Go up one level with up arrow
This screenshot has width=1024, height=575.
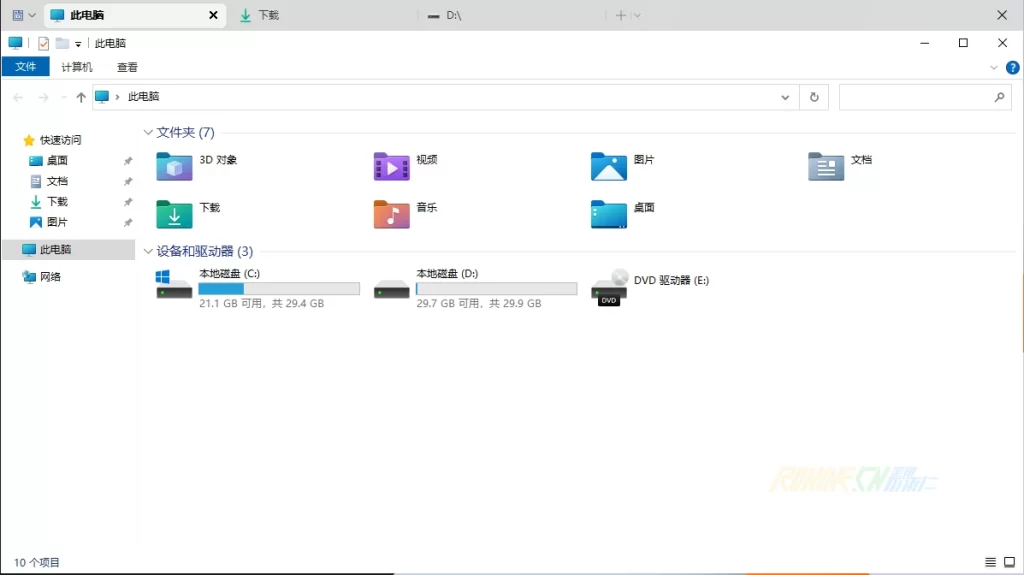tap(81, 97)
